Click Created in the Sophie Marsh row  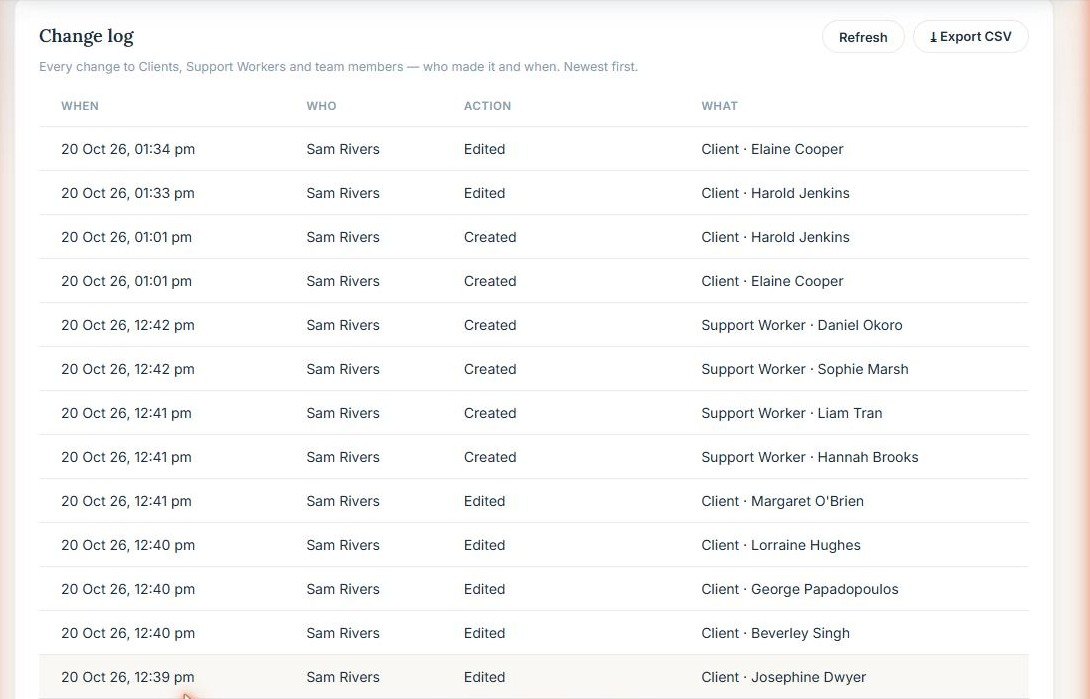click(490, 369)
